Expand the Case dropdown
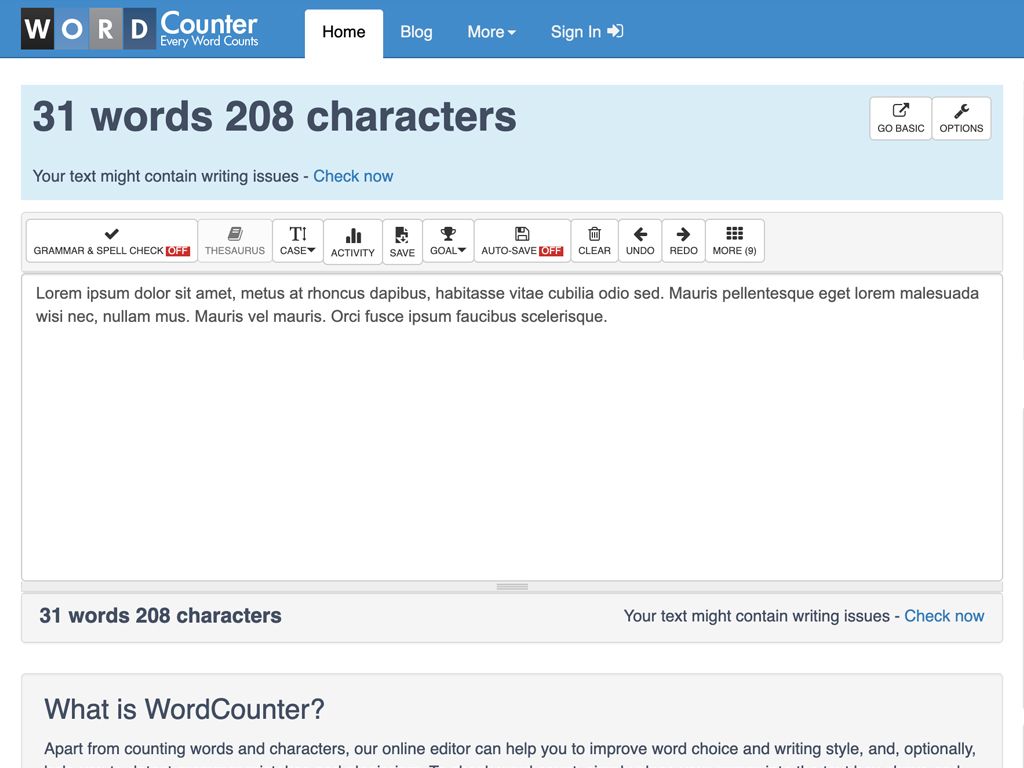Viewport: 1024px width, 768px height. (298, 241)
